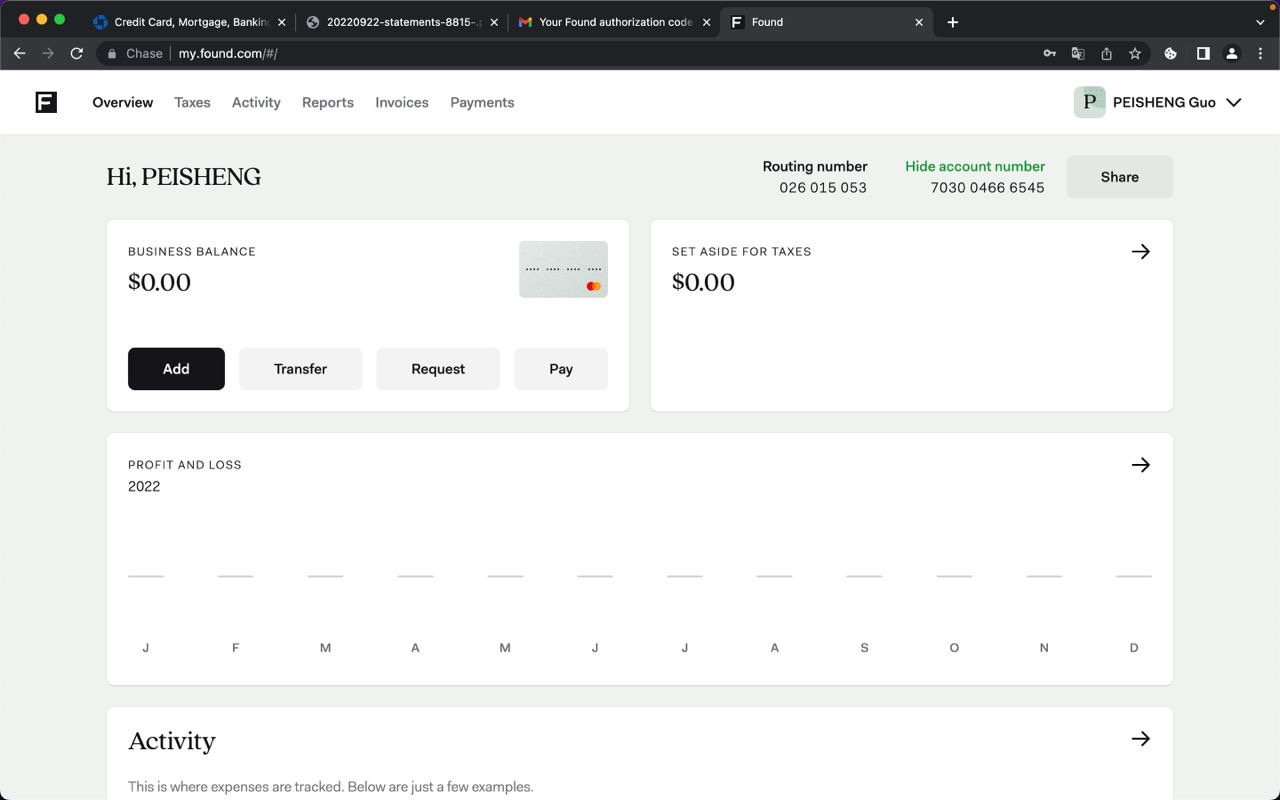Screen dimensions: 1280x800
Task: Click the Add button
Action: click(176, 369)
